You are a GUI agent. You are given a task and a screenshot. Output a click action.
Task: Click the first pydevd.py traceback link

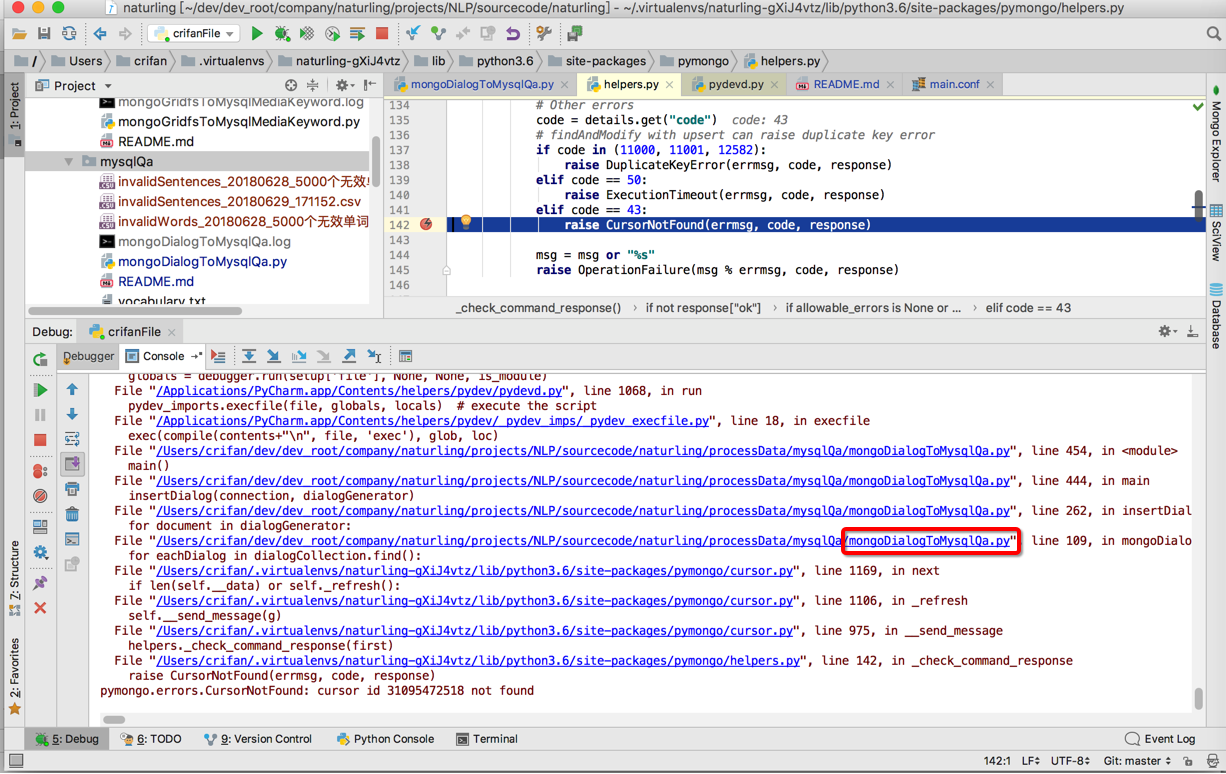click(x=360, y=391)
